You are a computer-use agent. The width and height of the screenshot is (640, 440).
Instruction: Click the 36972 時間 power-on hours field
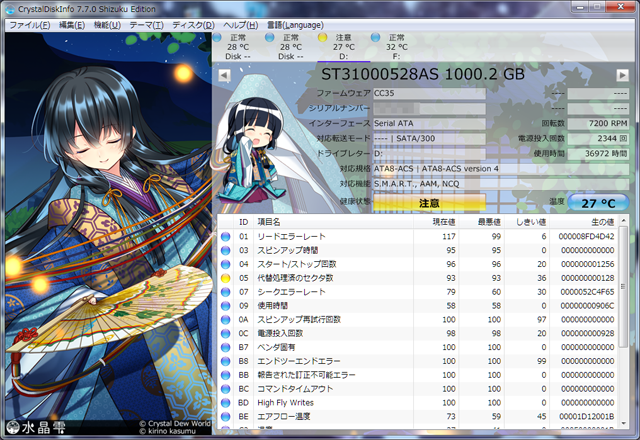coord(598,154)
